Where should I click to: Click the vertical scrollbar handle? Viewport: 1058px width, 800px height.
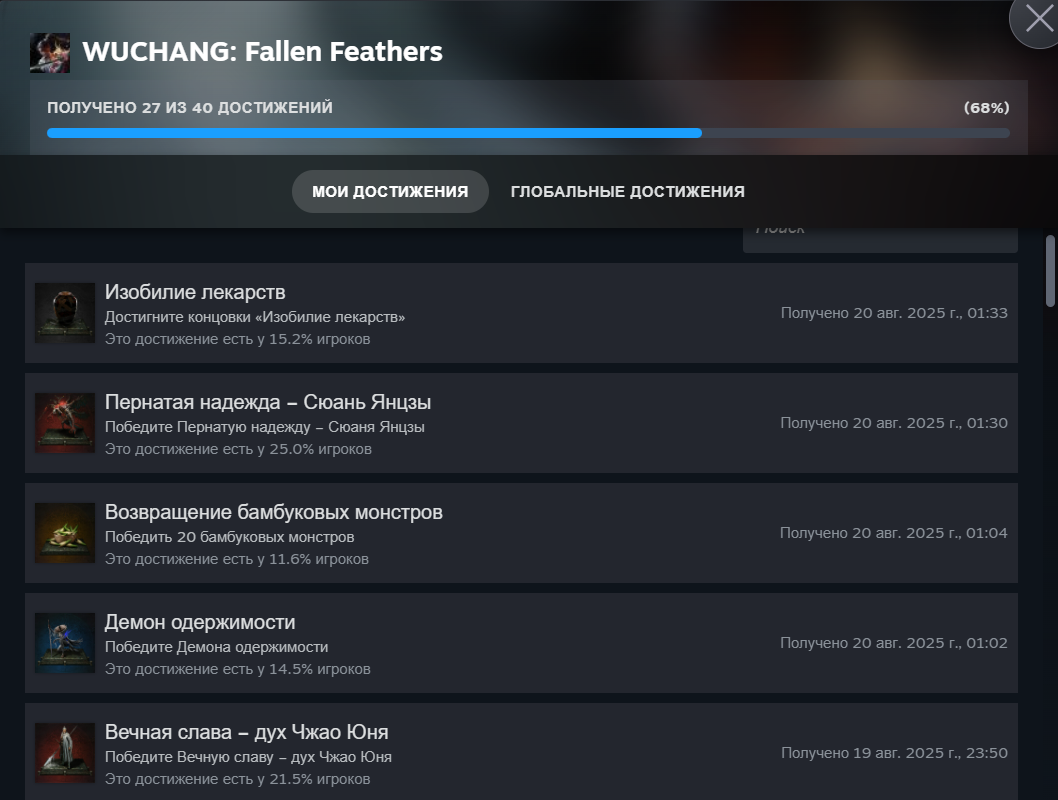point(1050,270)
